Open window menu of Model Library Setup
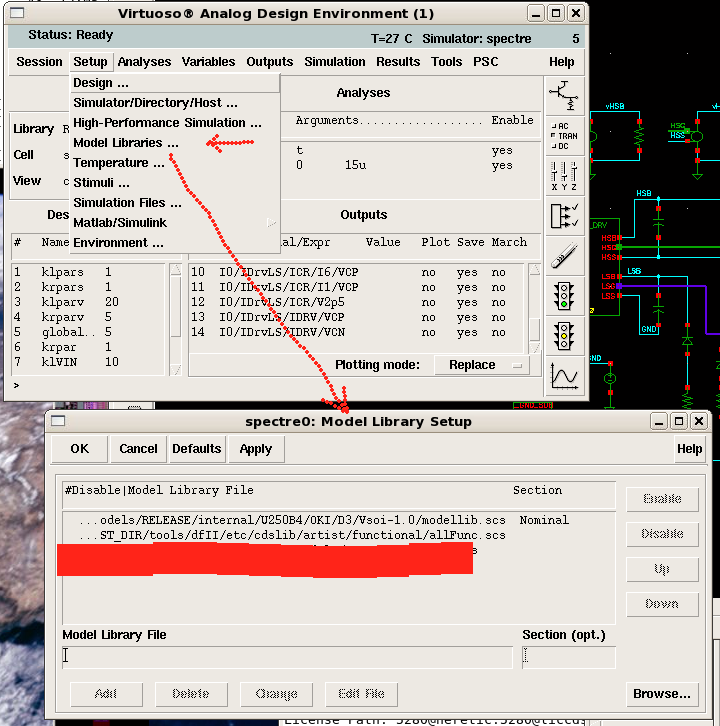720x726 pixels. tap(58, 420)
